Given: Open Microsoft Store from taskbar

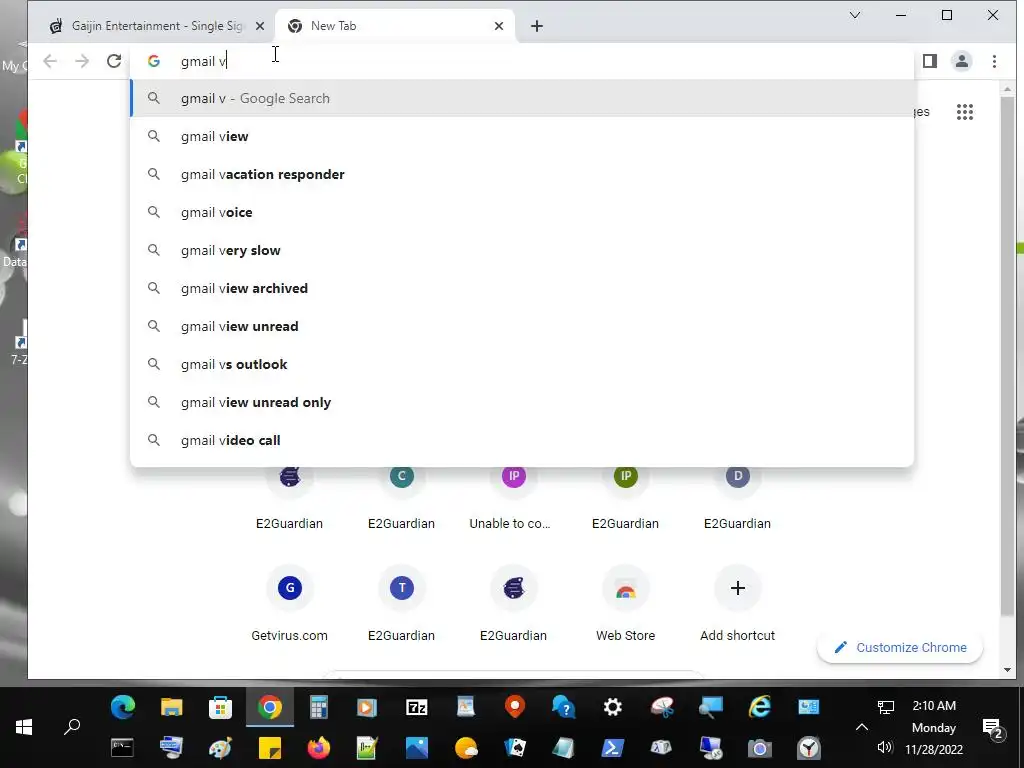Looking at the screenshot, I should pos(221,707).
